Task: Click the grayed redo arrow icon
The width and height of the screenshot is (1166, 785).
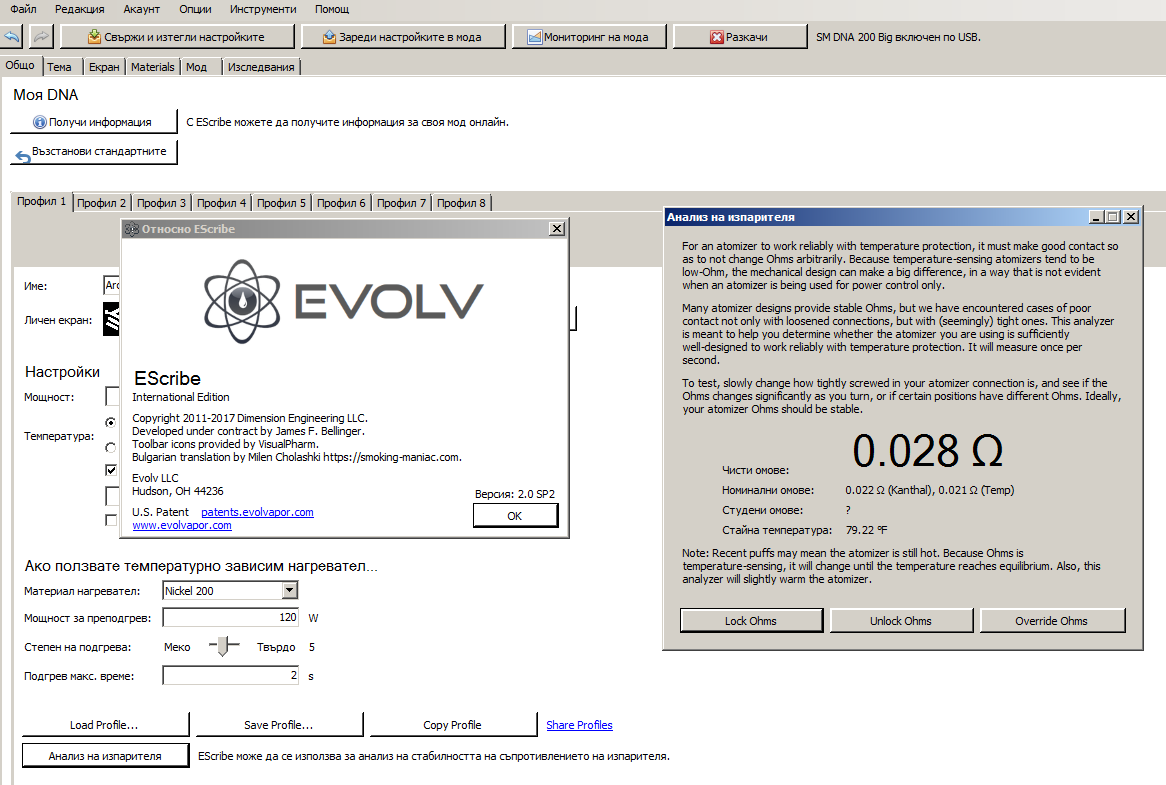Action: pyautogui.click(x=42, y=37)
